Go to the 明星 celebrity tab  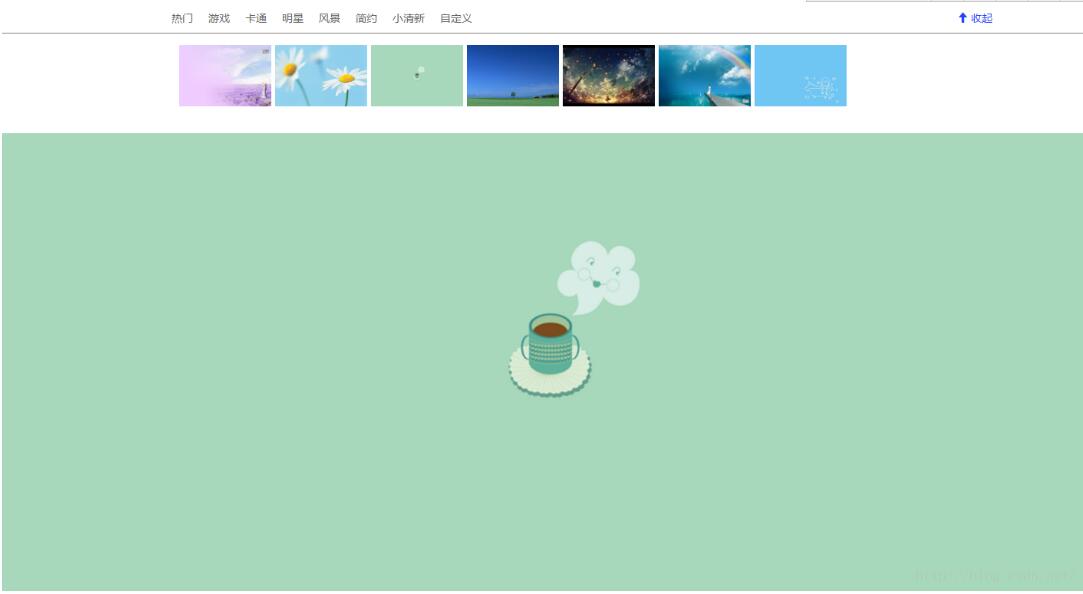292,18
